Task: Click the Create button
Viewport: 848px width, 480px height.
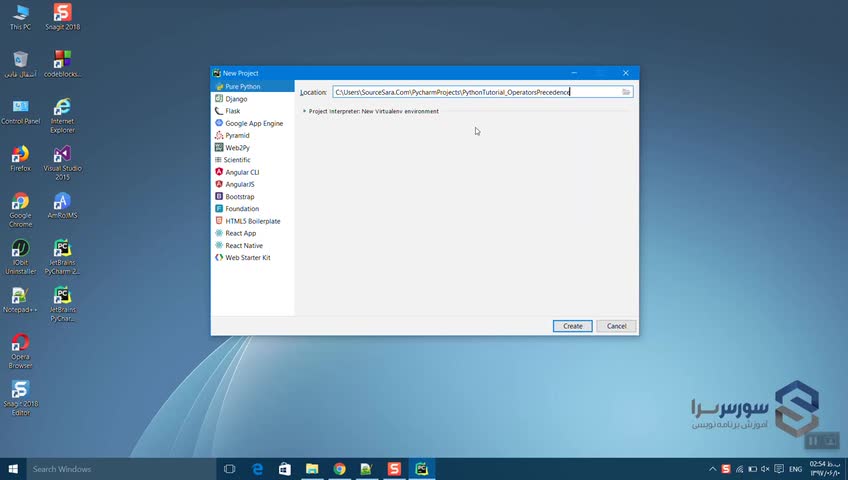Action: click(x=572, y=326)
